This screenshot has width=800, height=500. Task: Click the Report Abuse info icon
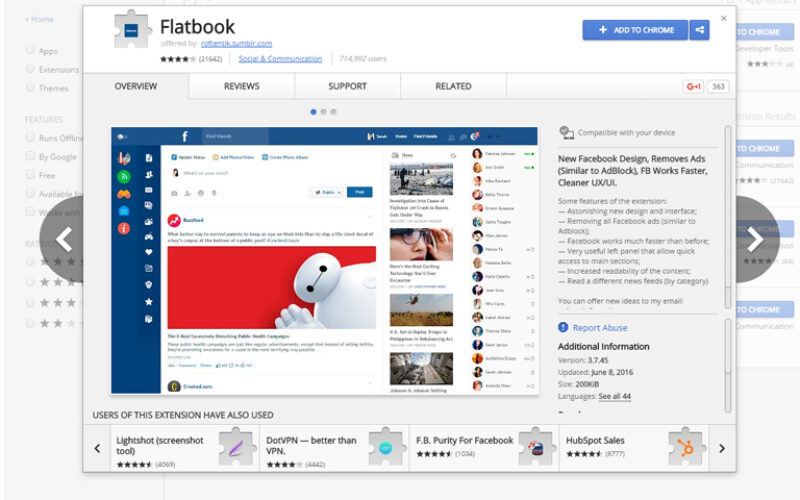[x=563, y=328]
